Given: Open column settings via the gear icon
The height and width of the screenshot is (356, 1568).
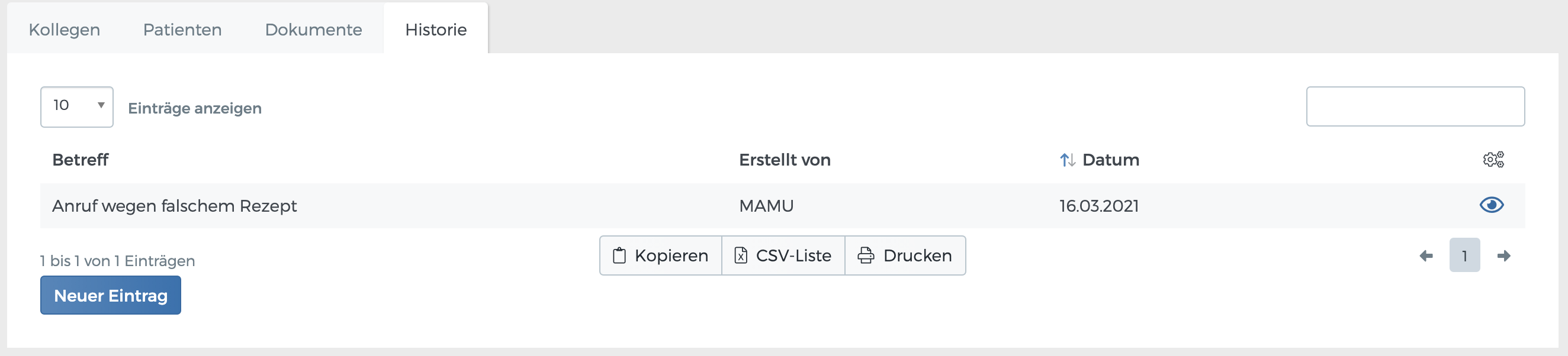Looking at the screenshot, I should 1493,160.
